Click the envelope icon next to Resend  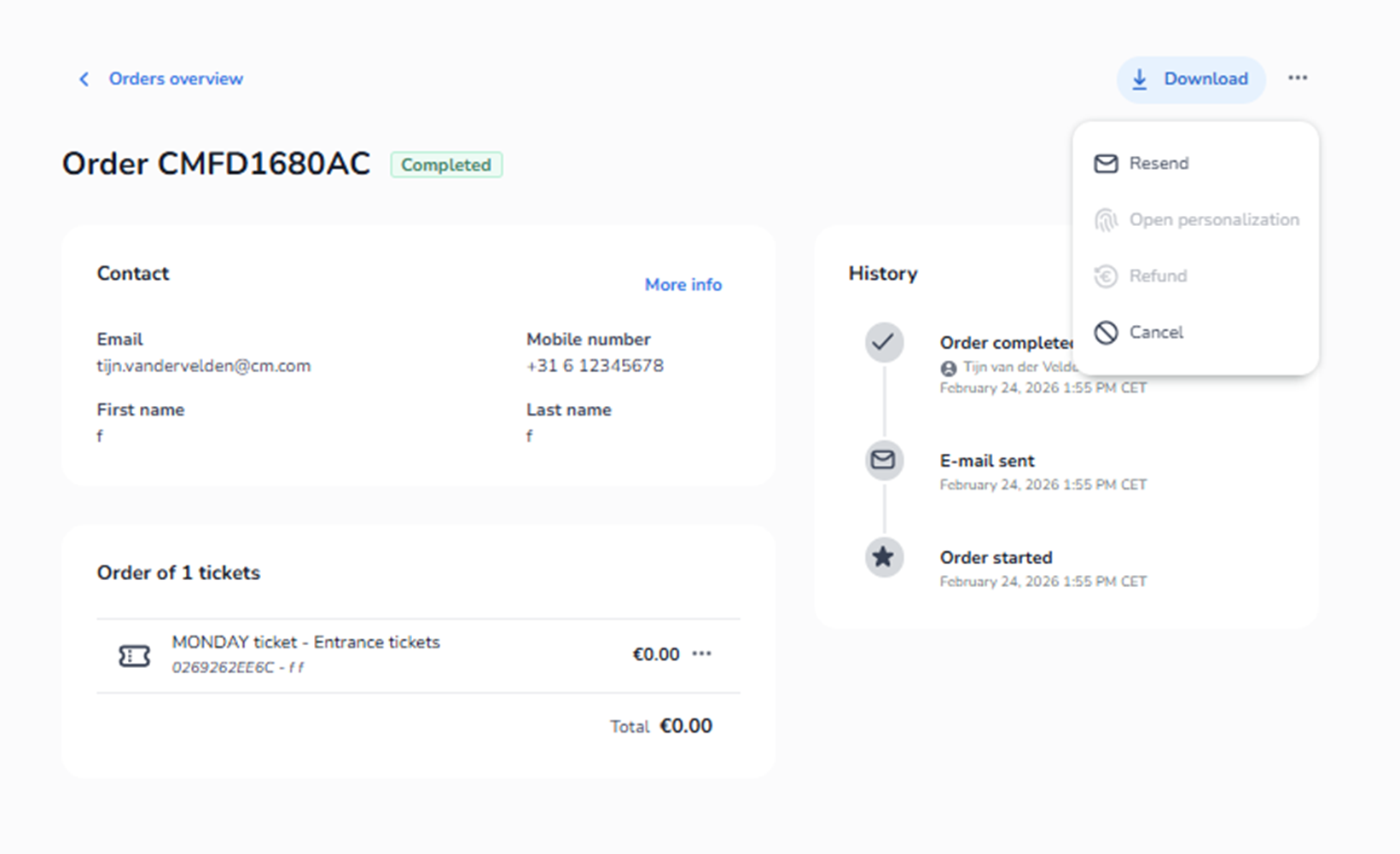tap(1106, 164)
